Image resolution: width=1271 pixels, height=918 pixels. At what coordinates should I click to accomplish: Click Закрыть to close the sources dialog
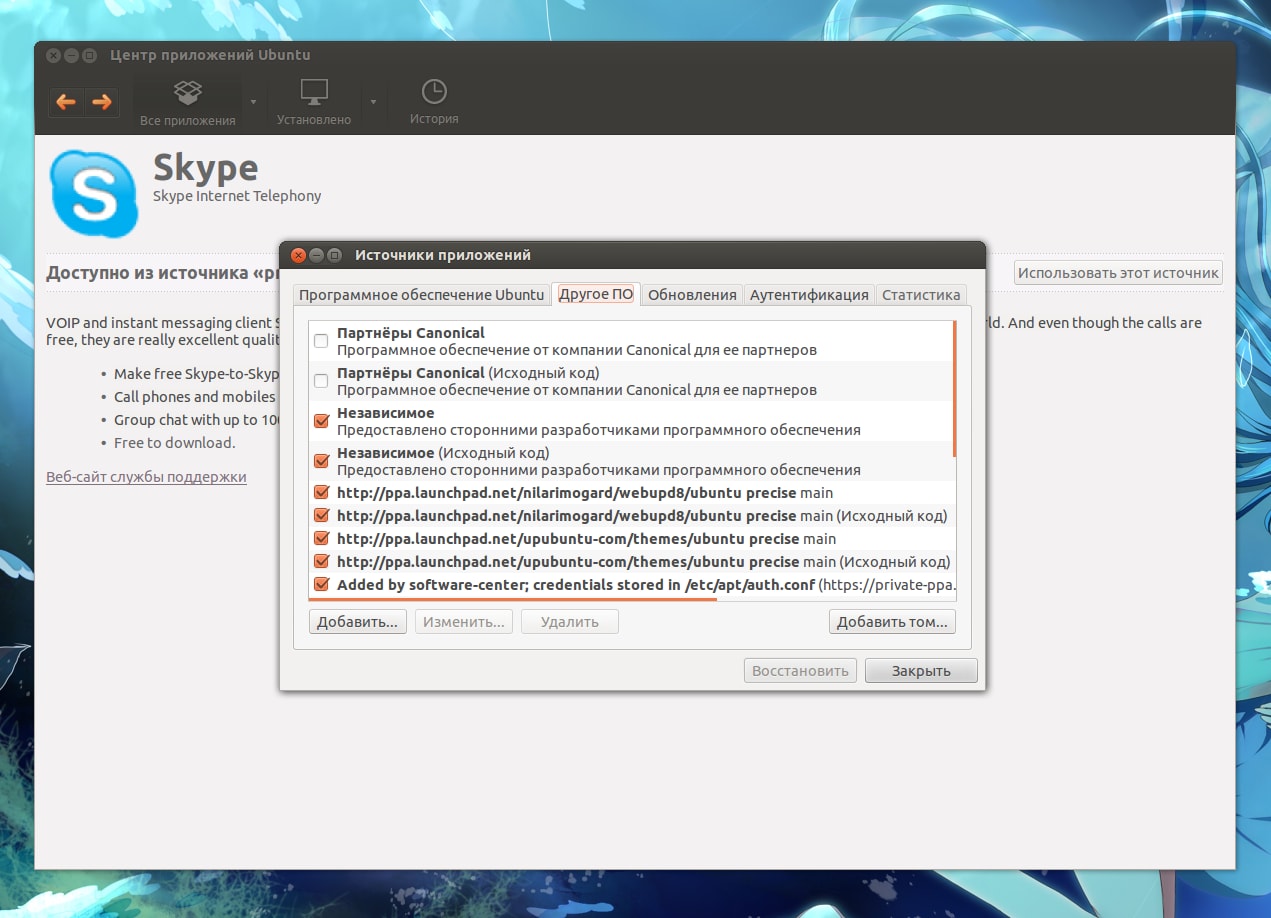[921, 670]
